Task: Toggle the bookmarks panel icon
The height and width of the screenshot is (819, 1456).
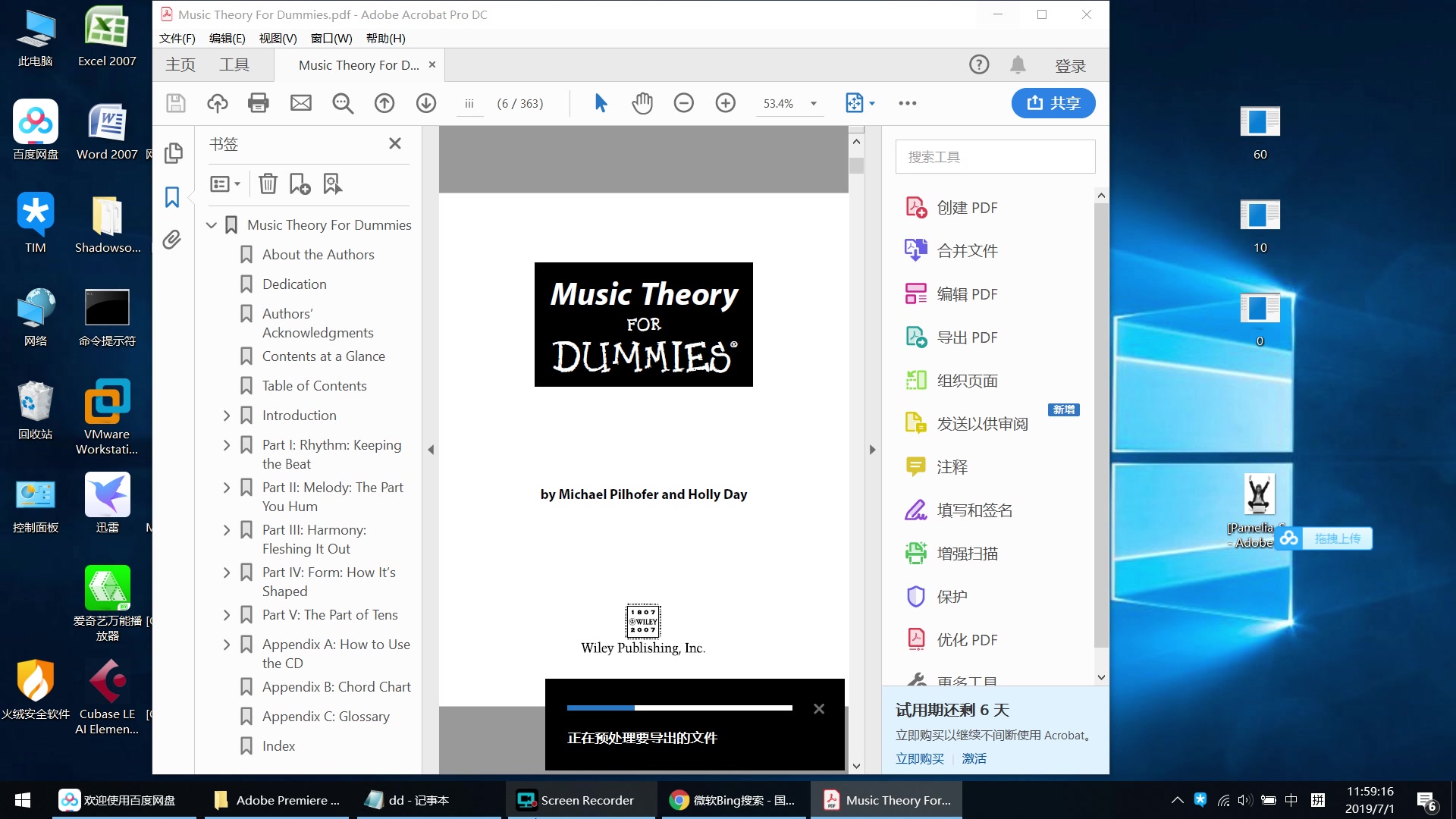Action: [172, 197]
